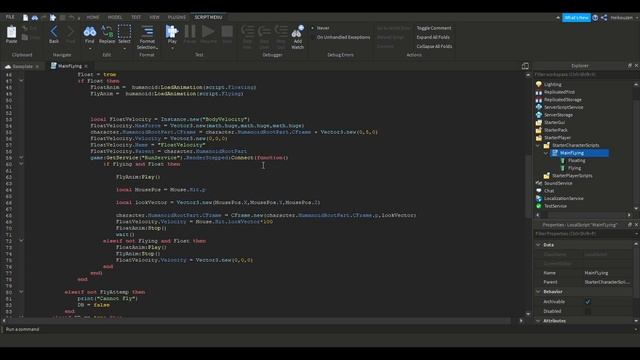The height and width of the screenshot is (360, 640).
Task: Collapse the Data properties section
Action: point(538,245)
